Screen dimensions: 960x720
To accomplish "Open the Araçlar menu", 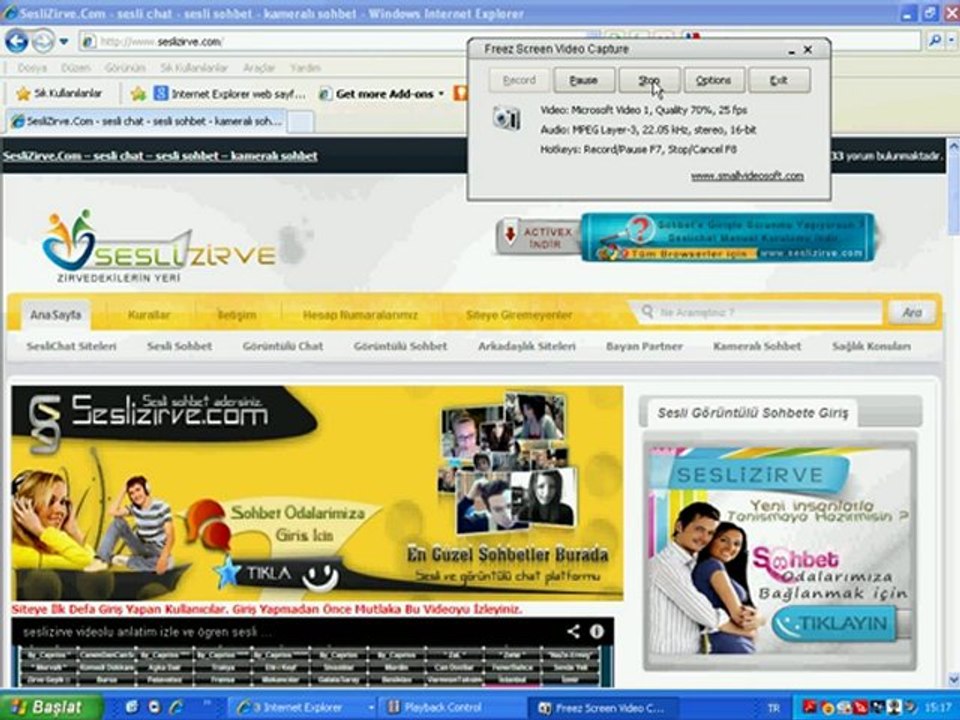I will coord(259,68).
